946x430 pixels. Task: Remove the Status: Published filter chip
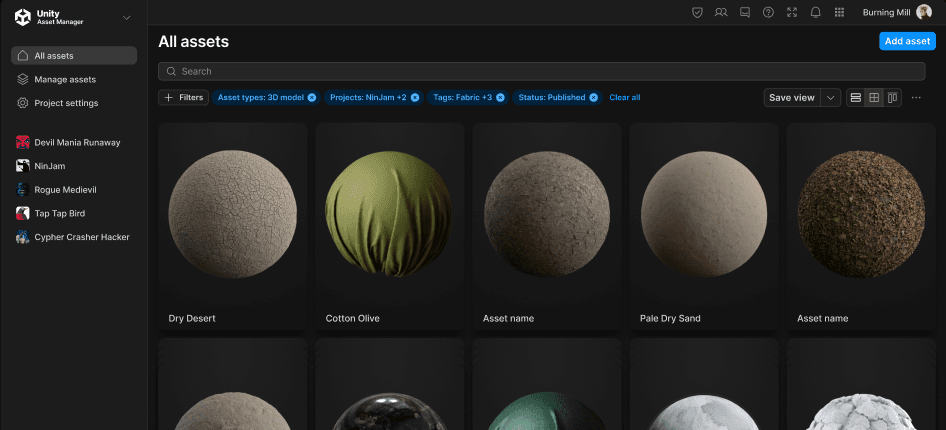593,97
